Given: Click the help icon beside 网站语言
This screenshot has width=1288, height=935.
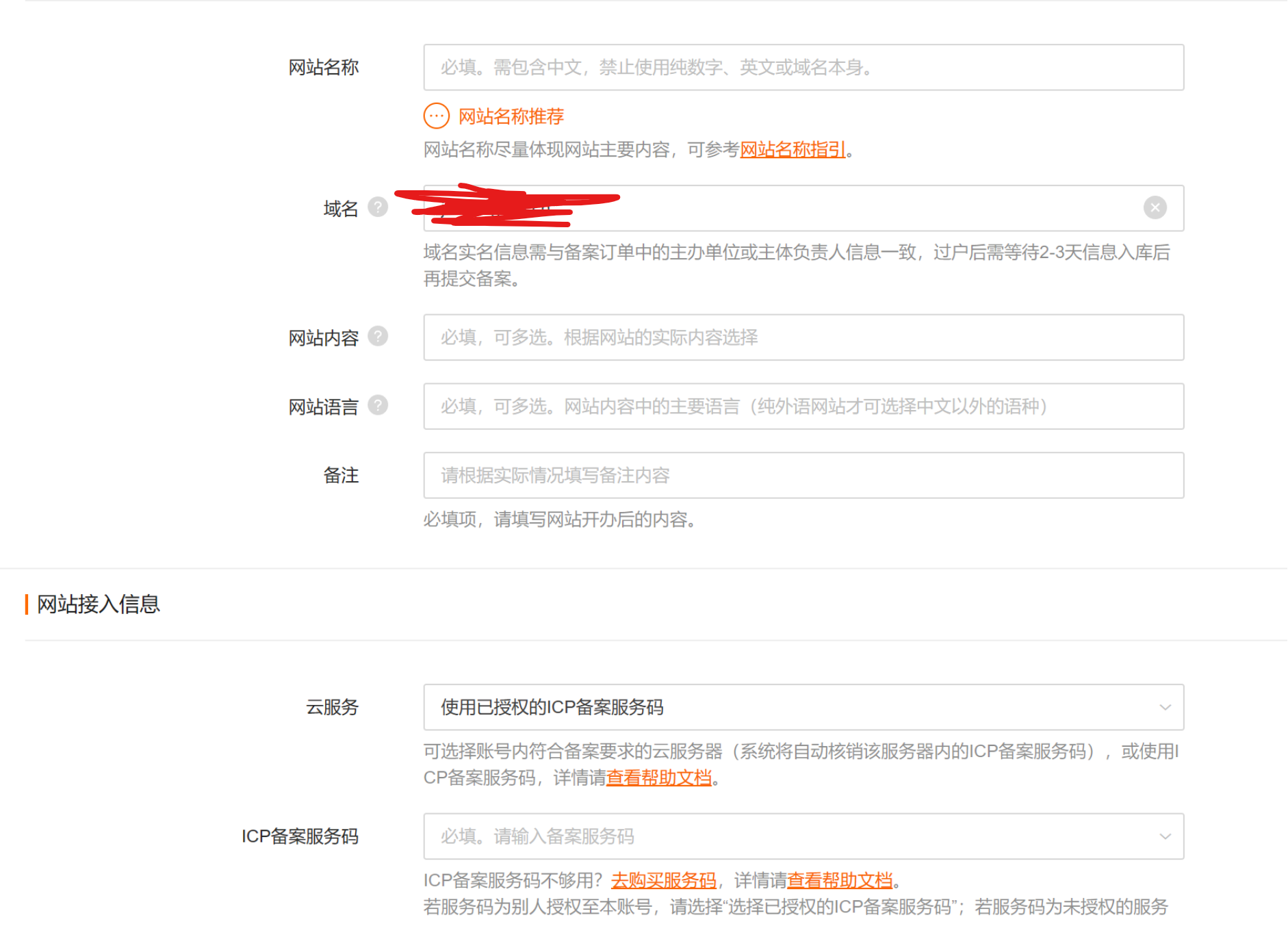Looking at the screenshot, I should click(x=378, y=405).
